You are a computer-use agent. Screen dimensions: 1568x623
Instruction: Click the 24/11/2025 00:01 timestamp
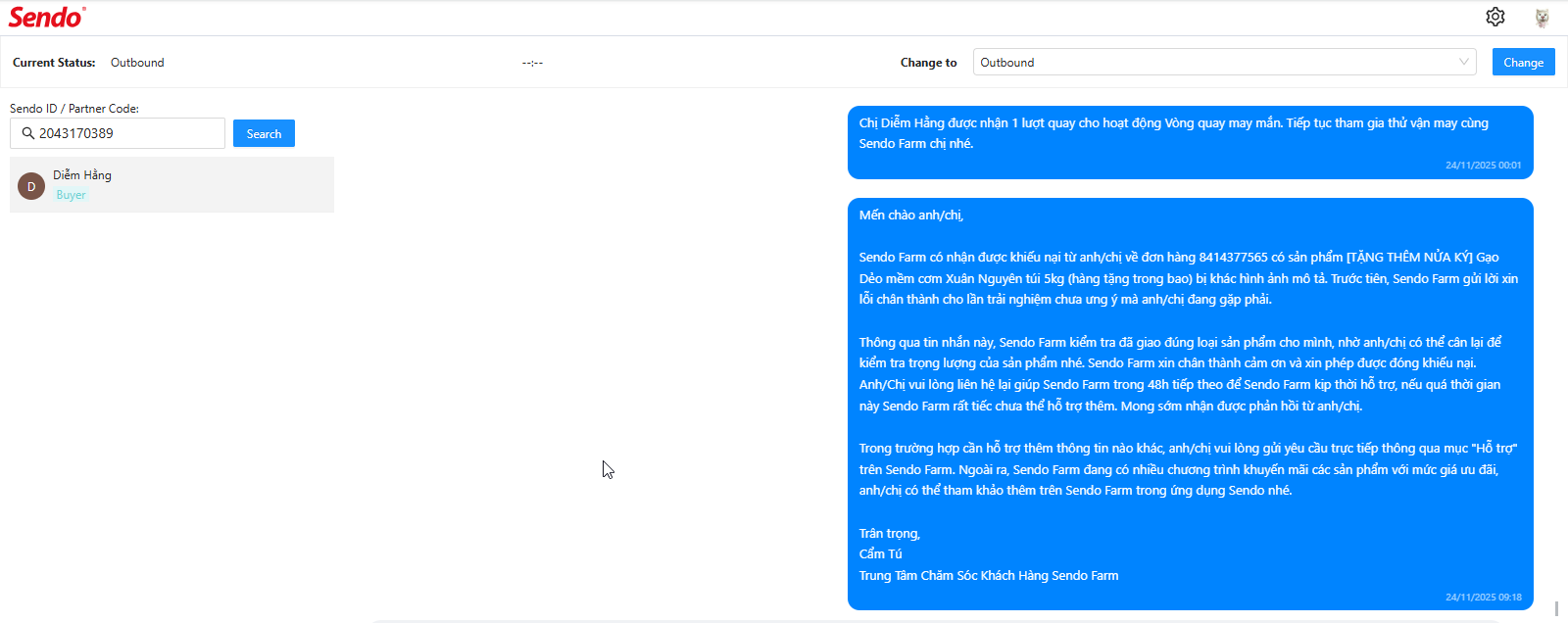tap(1483, 166)
